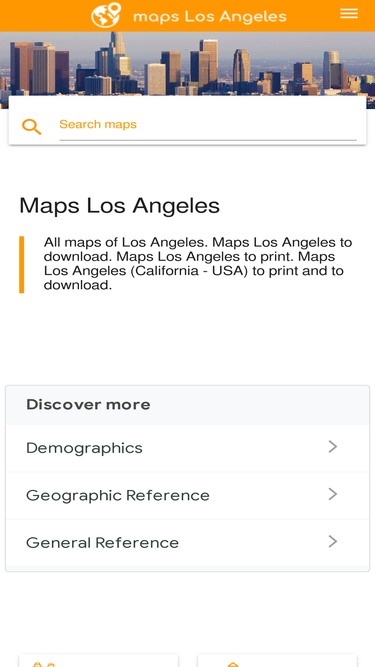Click the globe with pin logo icon

pyautogui.click(x=106, y=15)
